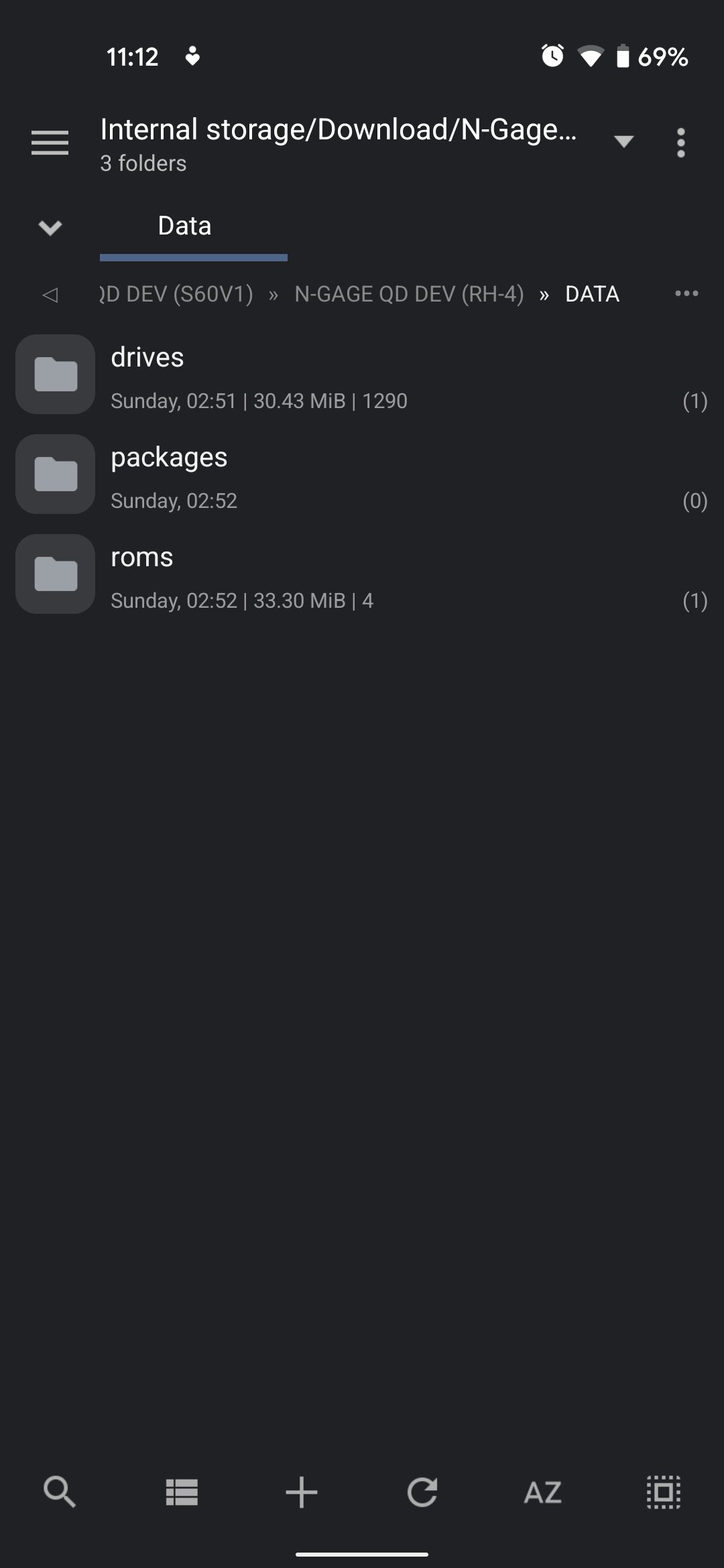Tap the search magnifier icon
Image resolution: width=724 pixels, height=1568 pixels.
tap(60, 1492)
